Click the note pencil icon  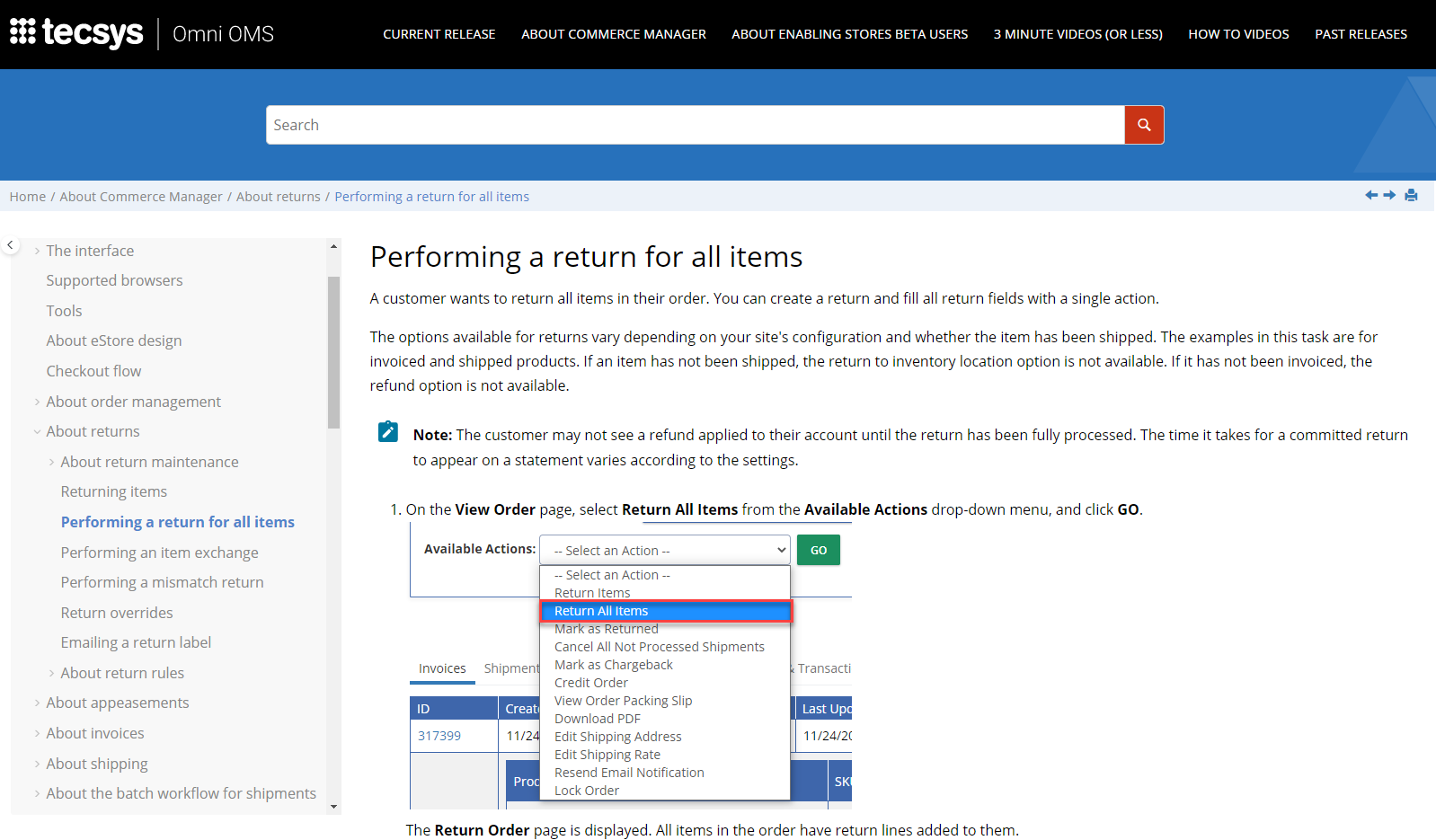tap(388, 432)
